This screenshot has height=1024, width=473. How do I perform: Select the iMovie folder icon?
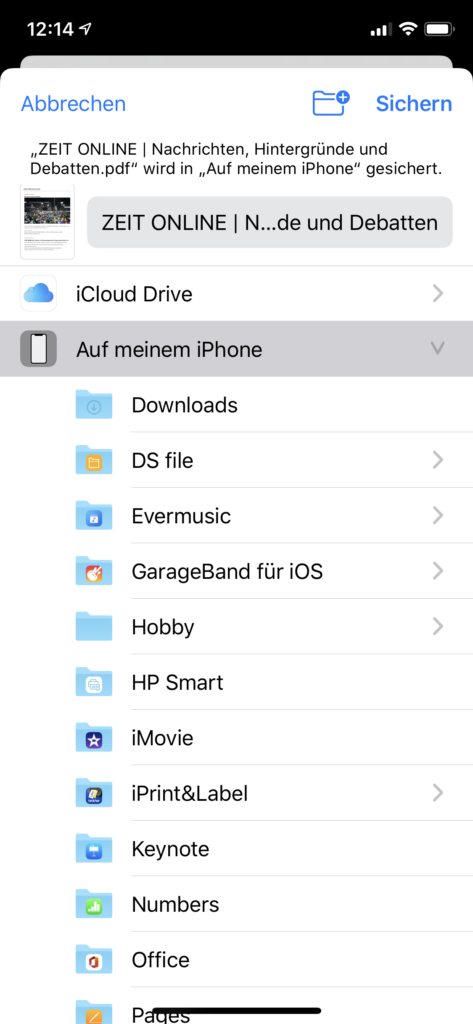tap(94, 738)
